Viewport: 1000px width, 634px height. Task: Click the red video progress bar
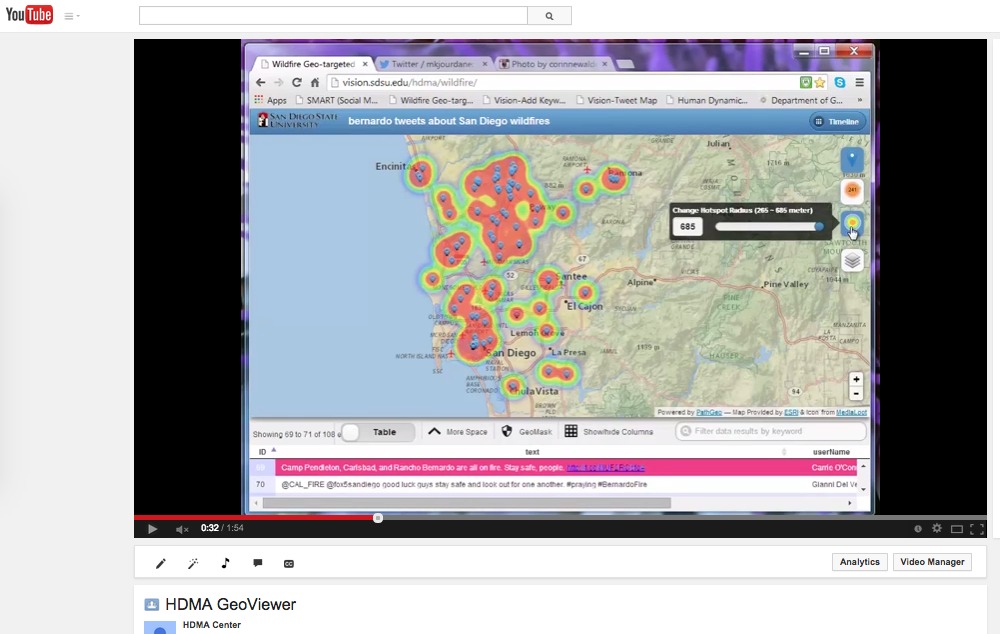[x=255, y=517]
